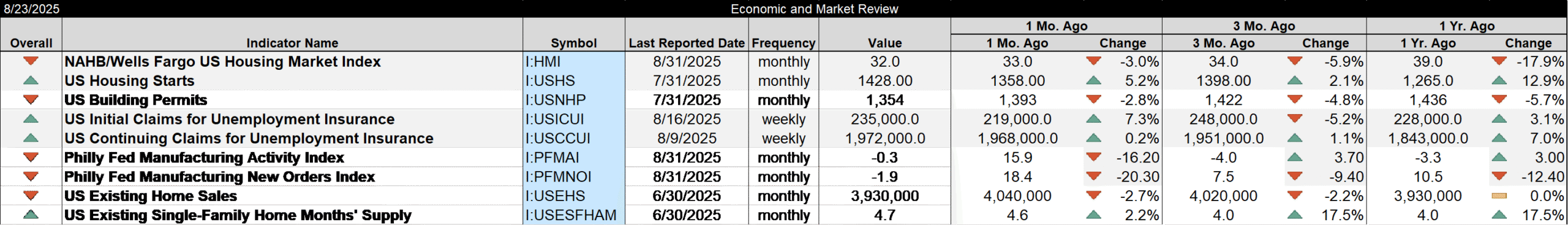This screenshot has height=225, width=1568.
Task: Click the Overall down-arrow icon for US Building Permits
Action: point(31,99)
